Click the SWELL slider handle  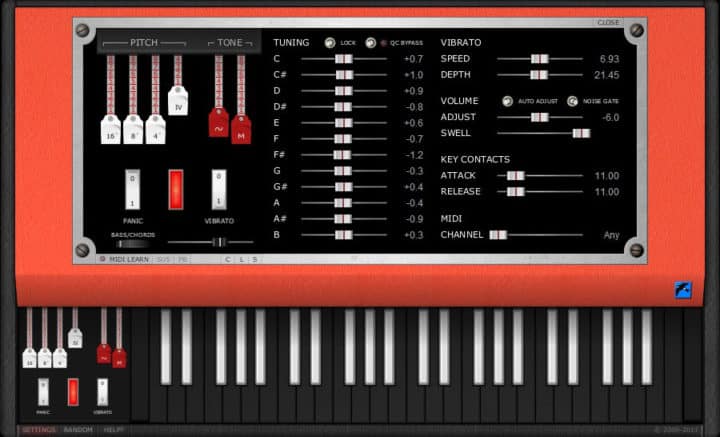pos(581,134)
